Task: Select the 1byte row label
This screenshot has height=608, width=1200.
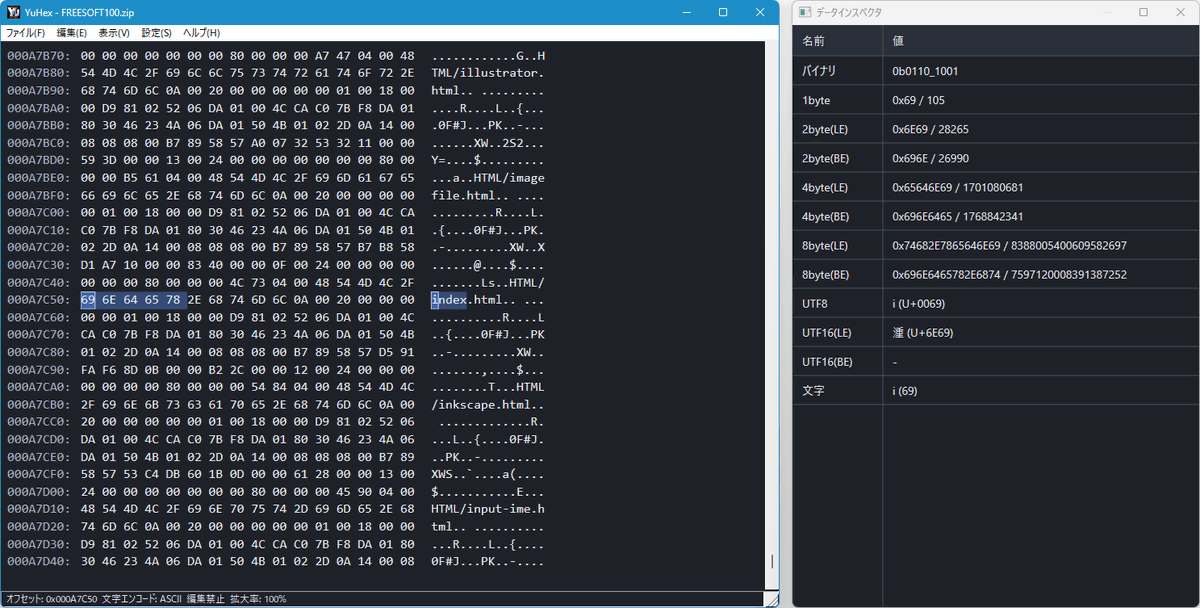Action: 816,101
